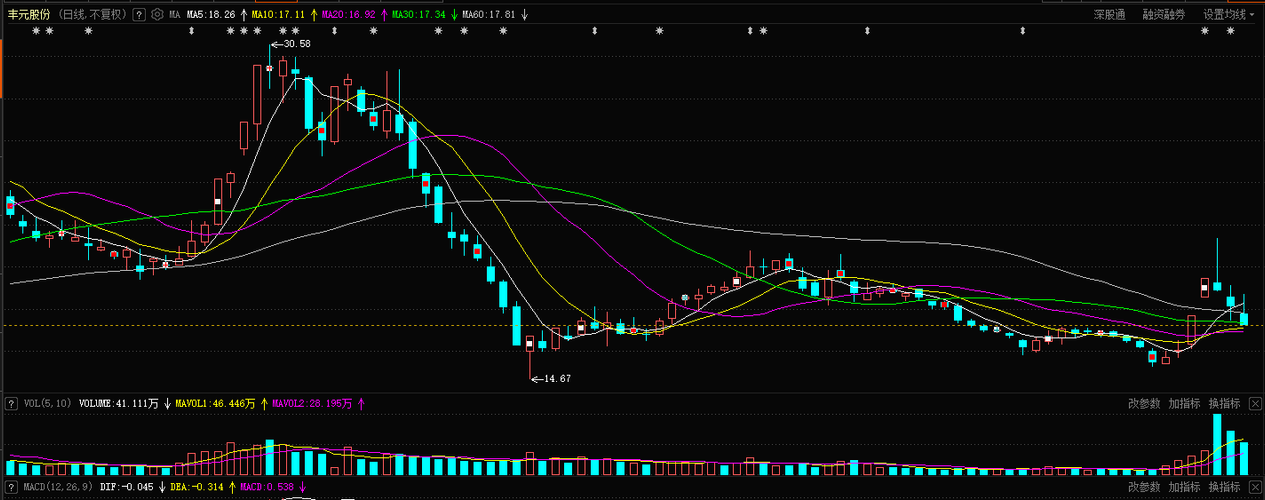Click the 深股通 button
This screenshot has height=500, width=1265.
pyautogui.click(x=1109, y=15)
